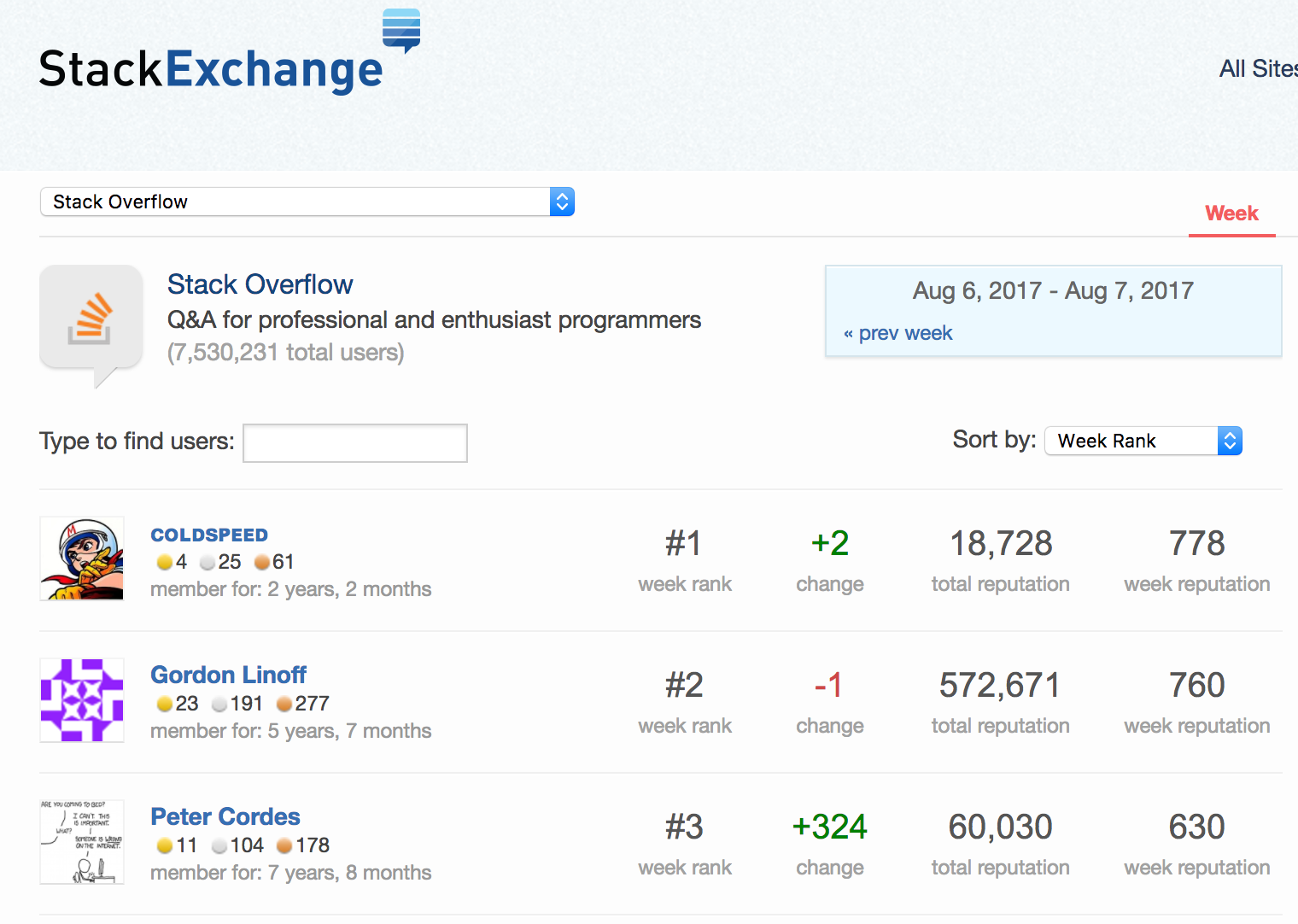The height and width of the screenshot is (924, 1298).
Task: Click Gordon Linoff's gold badge icon
Action: (x=165, y=705)
